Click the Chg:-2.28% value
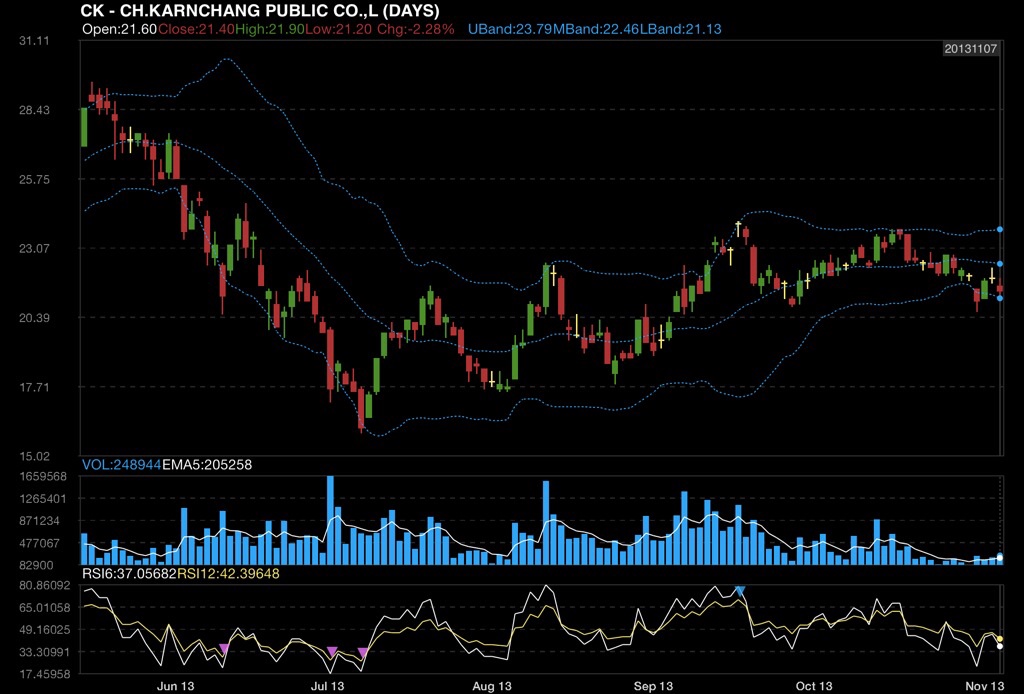The width and height of the screenshot is (1024, 694). pyautogui.click(x=415, y=29)
